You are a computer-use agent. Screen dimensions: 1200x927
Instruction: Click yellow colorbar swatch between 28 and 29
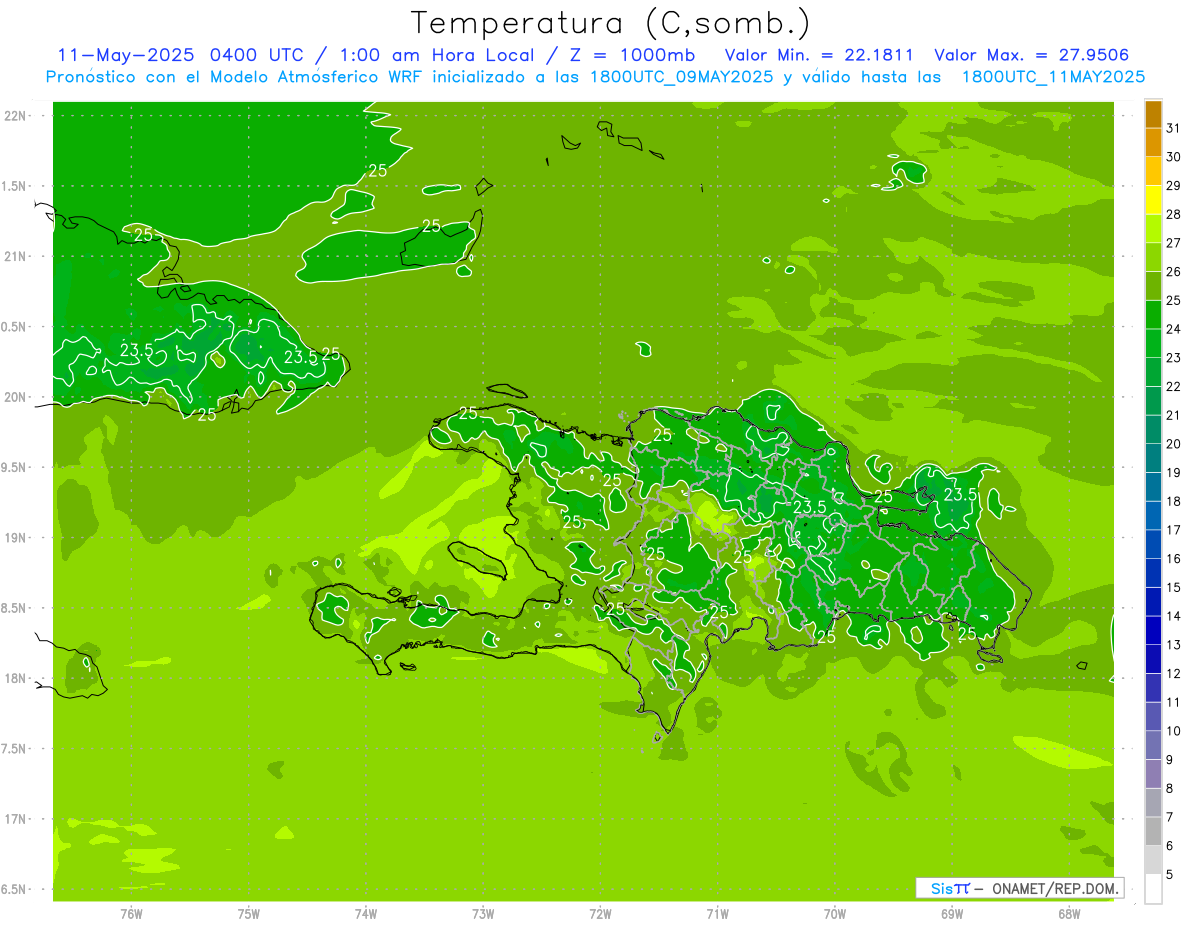click(1153, 200)
